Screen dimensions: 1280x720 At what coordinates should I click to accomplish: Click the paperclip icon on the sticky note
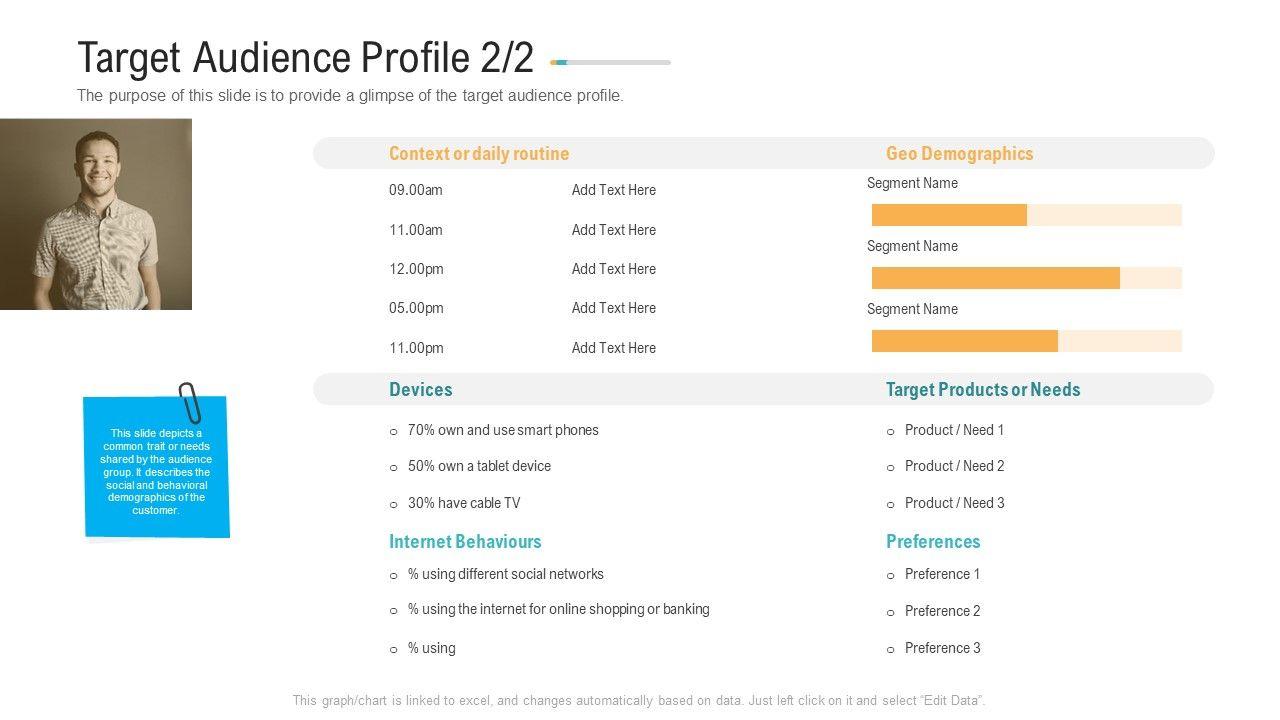[189, 402]
